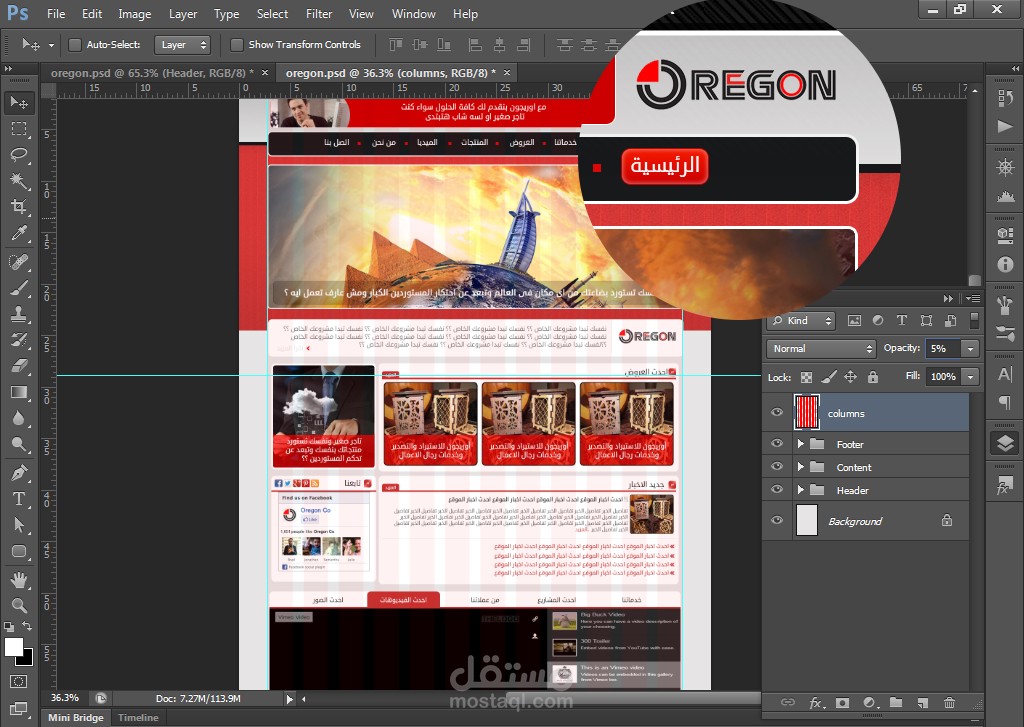The image size is (1024, 727).
Task: Hide the Content group
Action: [776, 466]
